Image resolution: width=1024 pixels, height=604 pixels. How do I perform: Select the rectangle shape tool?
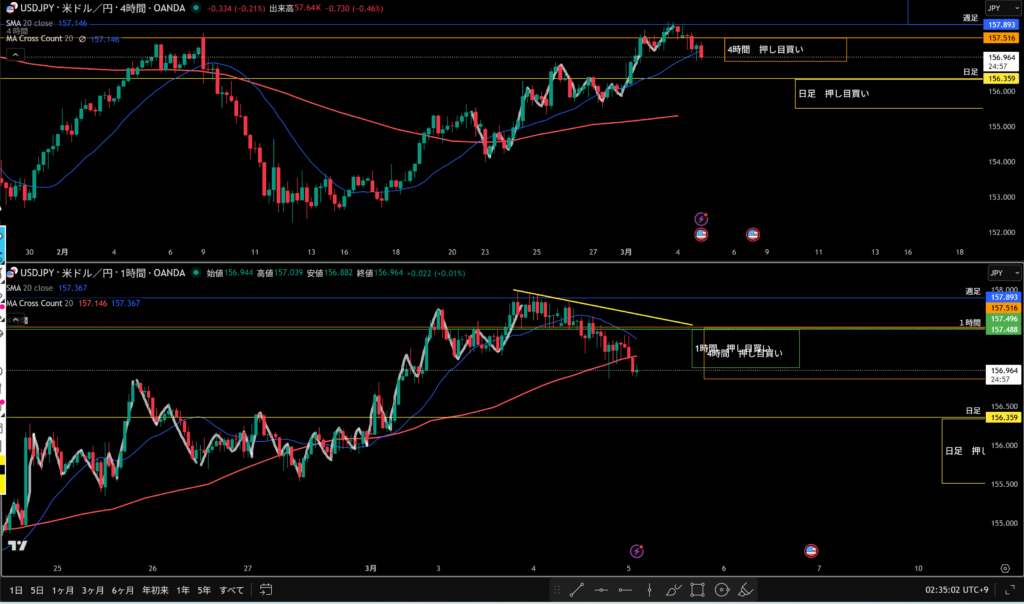(x=698, y=590)
